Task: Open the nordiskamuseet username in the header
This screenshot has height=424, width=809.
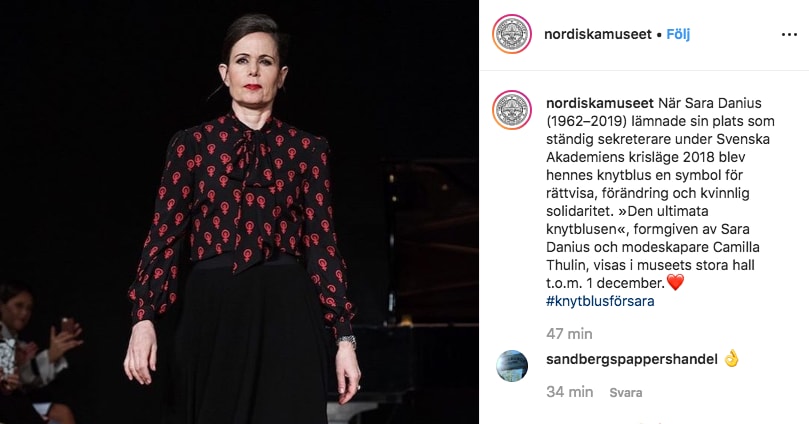Action: (598, 35)
